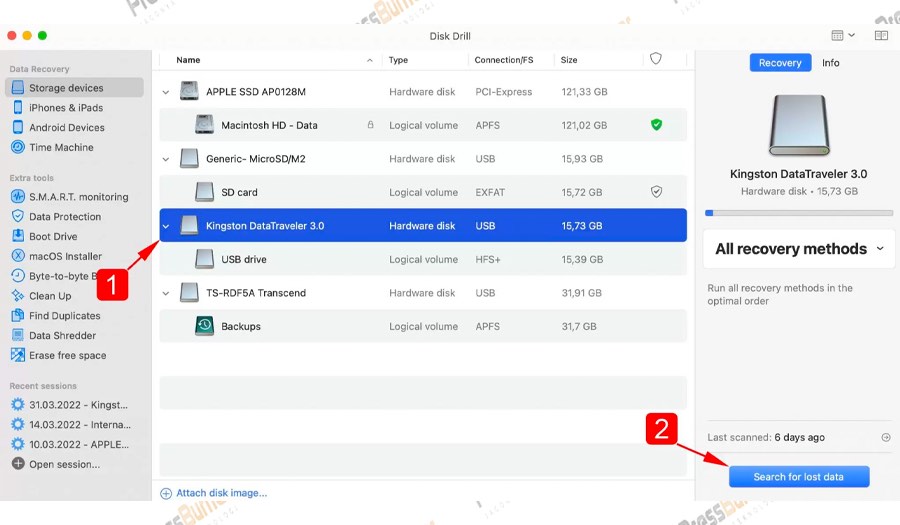Switch to the Info tab
The width and height of the screenshot is (900, 525).
point(830,63)
